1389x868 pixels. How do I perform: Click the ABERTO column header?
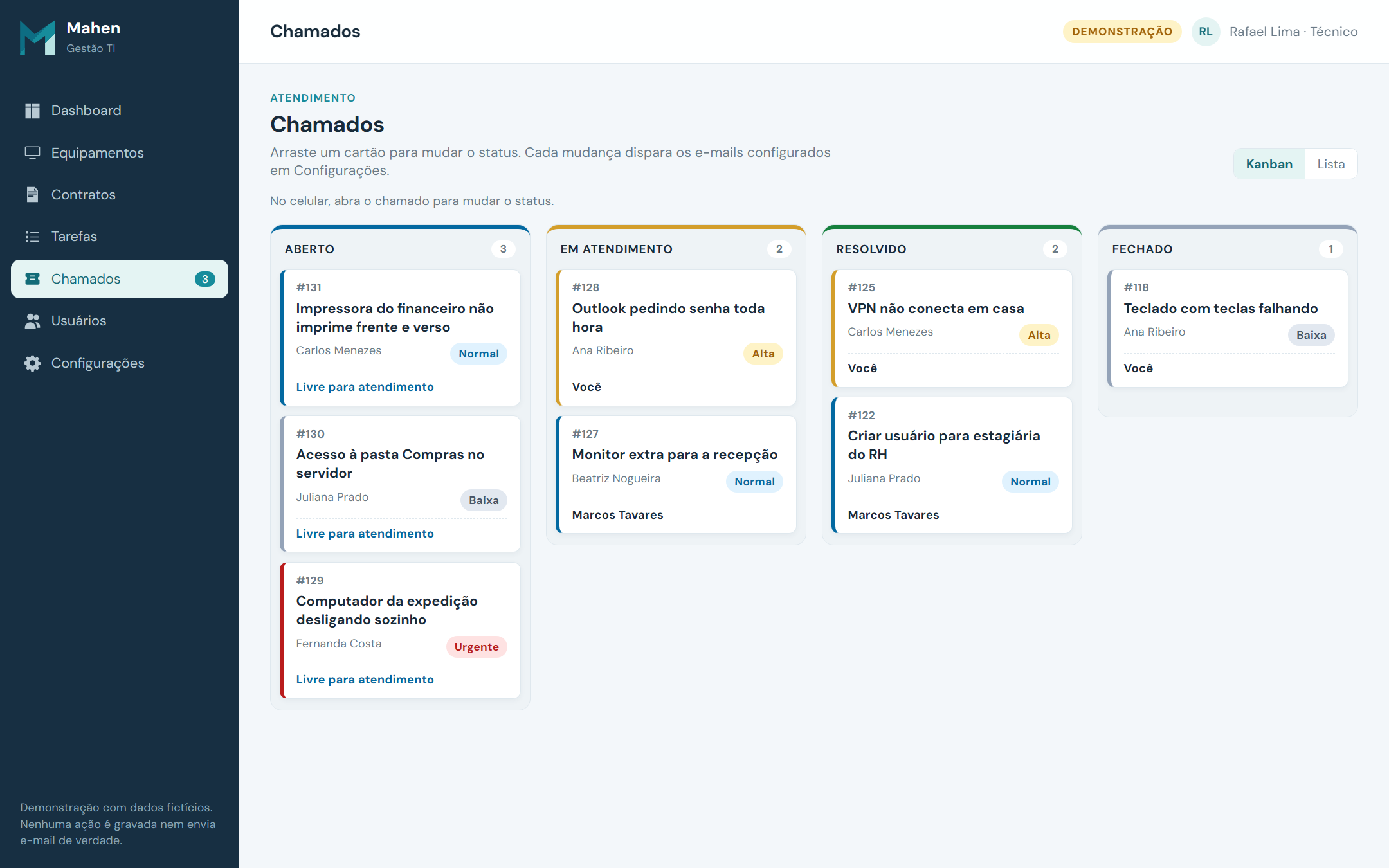(x=309, y=249)
